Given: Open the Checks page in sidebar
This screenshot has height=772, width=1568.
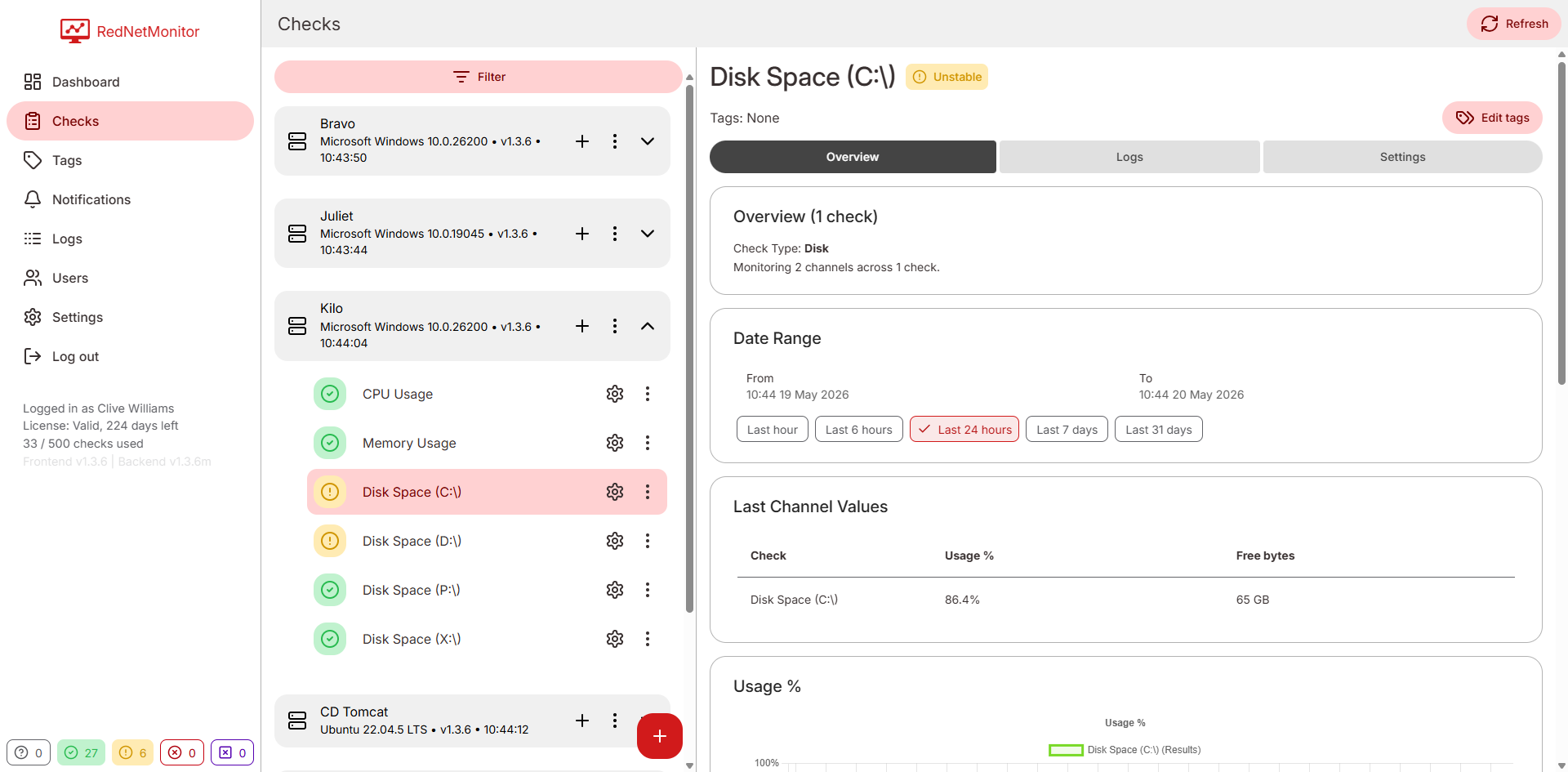Looking at the screenshot, I should 130,121.
